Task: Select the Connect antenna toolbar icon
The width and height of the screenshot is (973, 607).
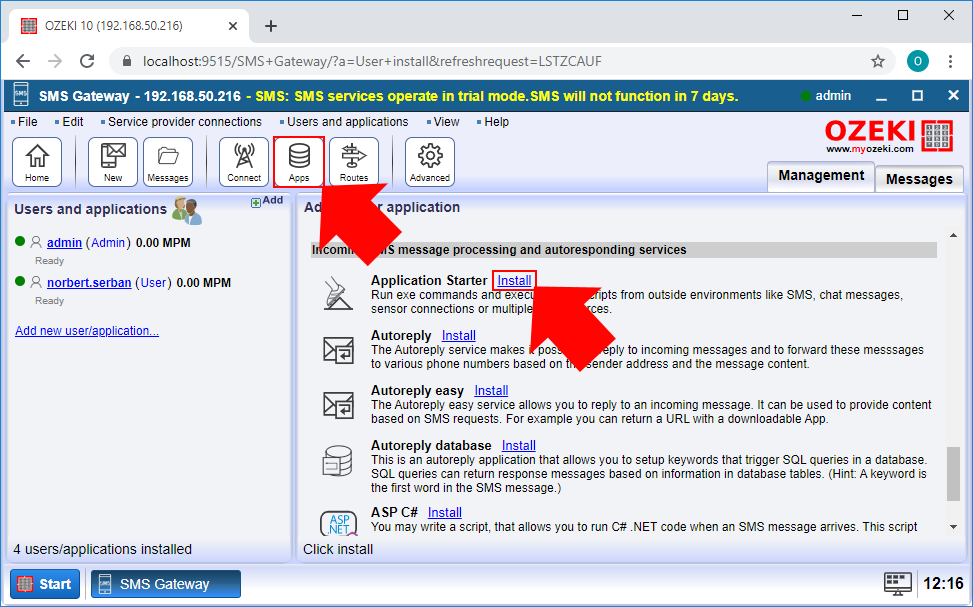Action: pyautogui.click(x=244, y=161)
